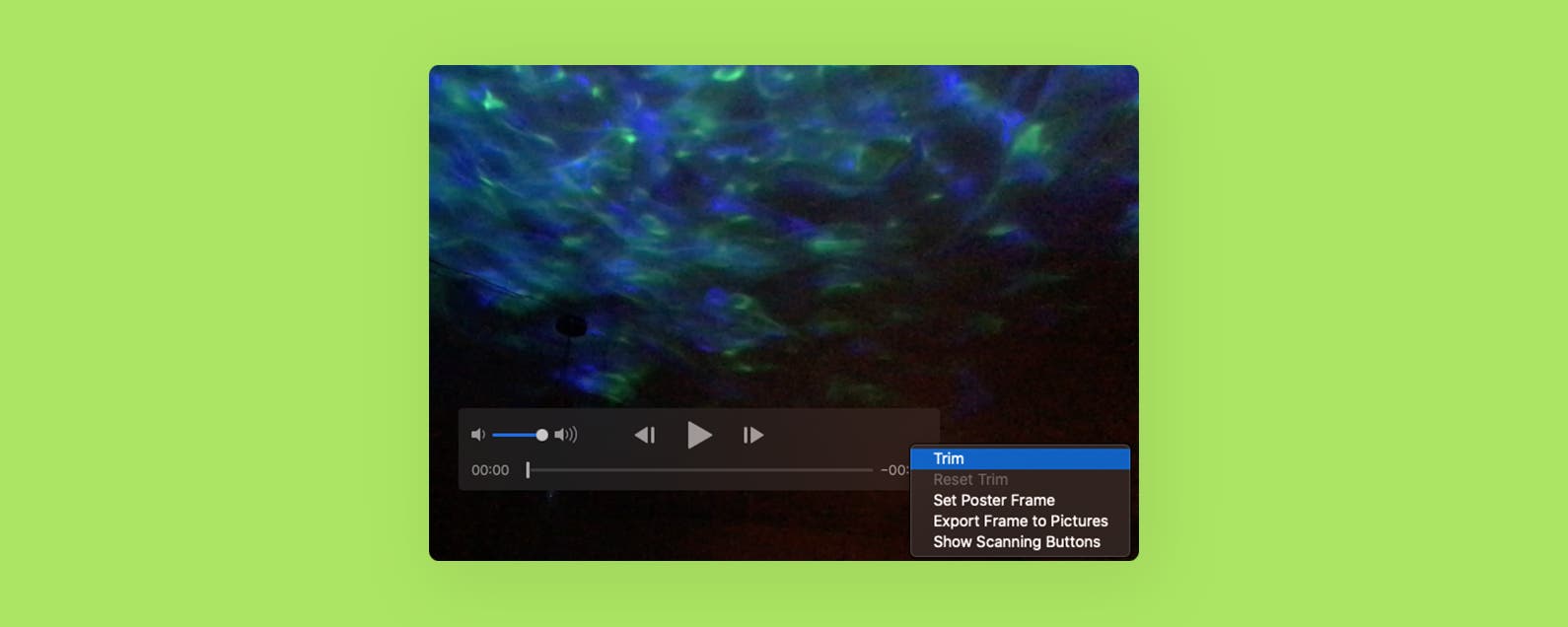Click the remaining time label
Screen dimensions: 1568x627
tap(894, 470)
